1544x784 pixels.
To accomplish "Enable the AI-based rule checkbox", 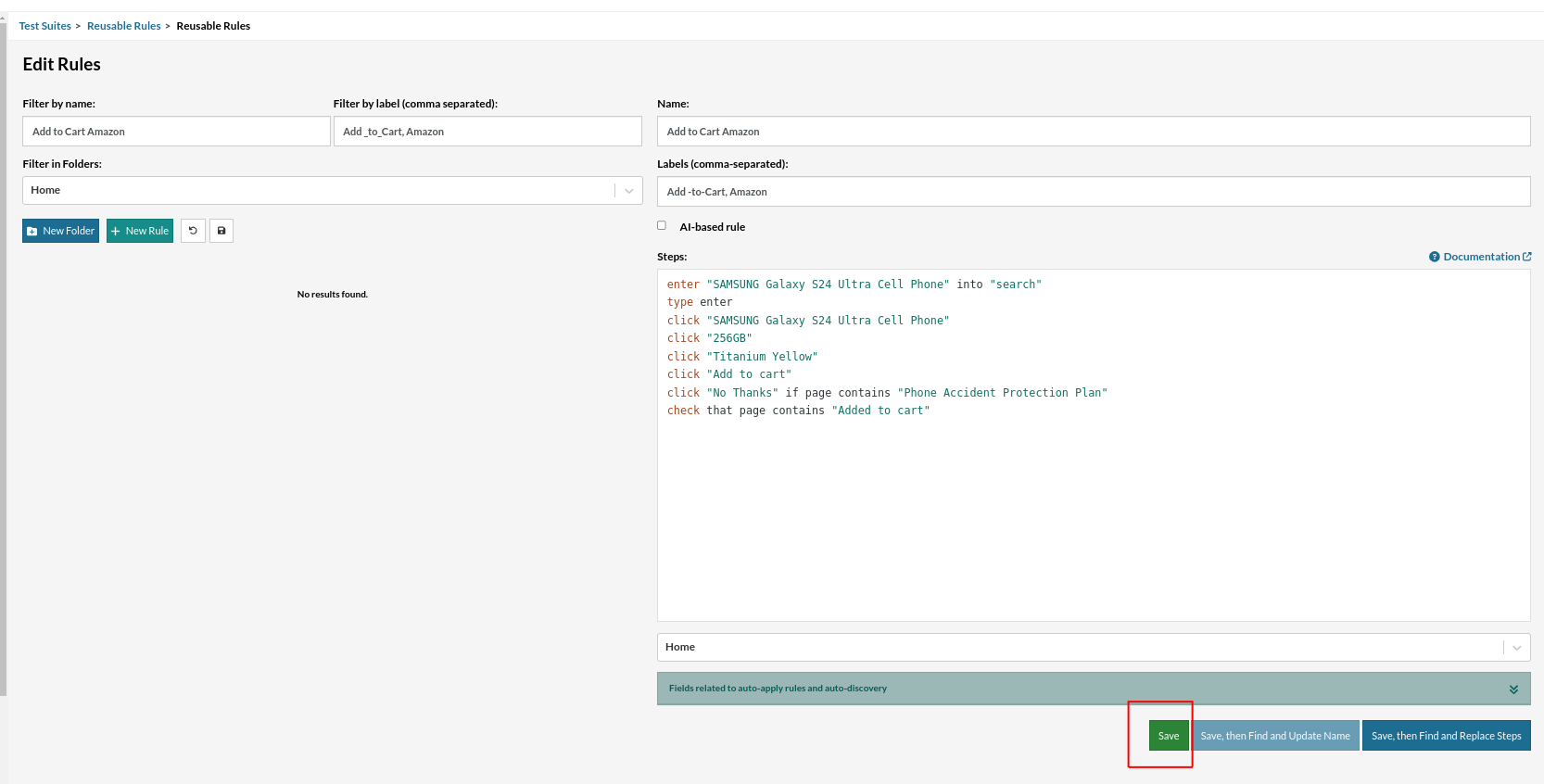I will tap(662, 225).
